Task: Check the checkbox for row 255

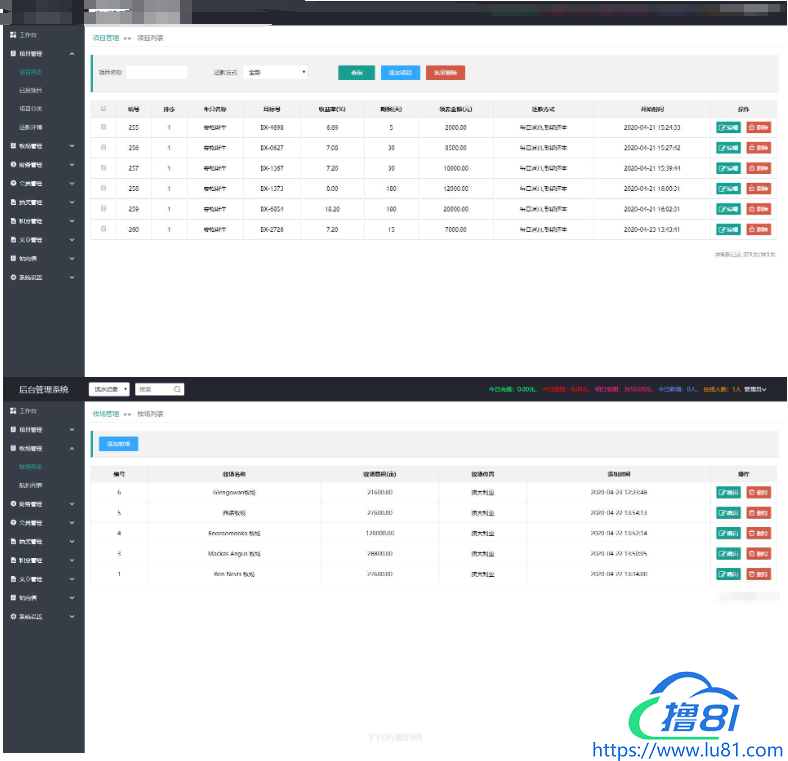Action: (102, 127)
